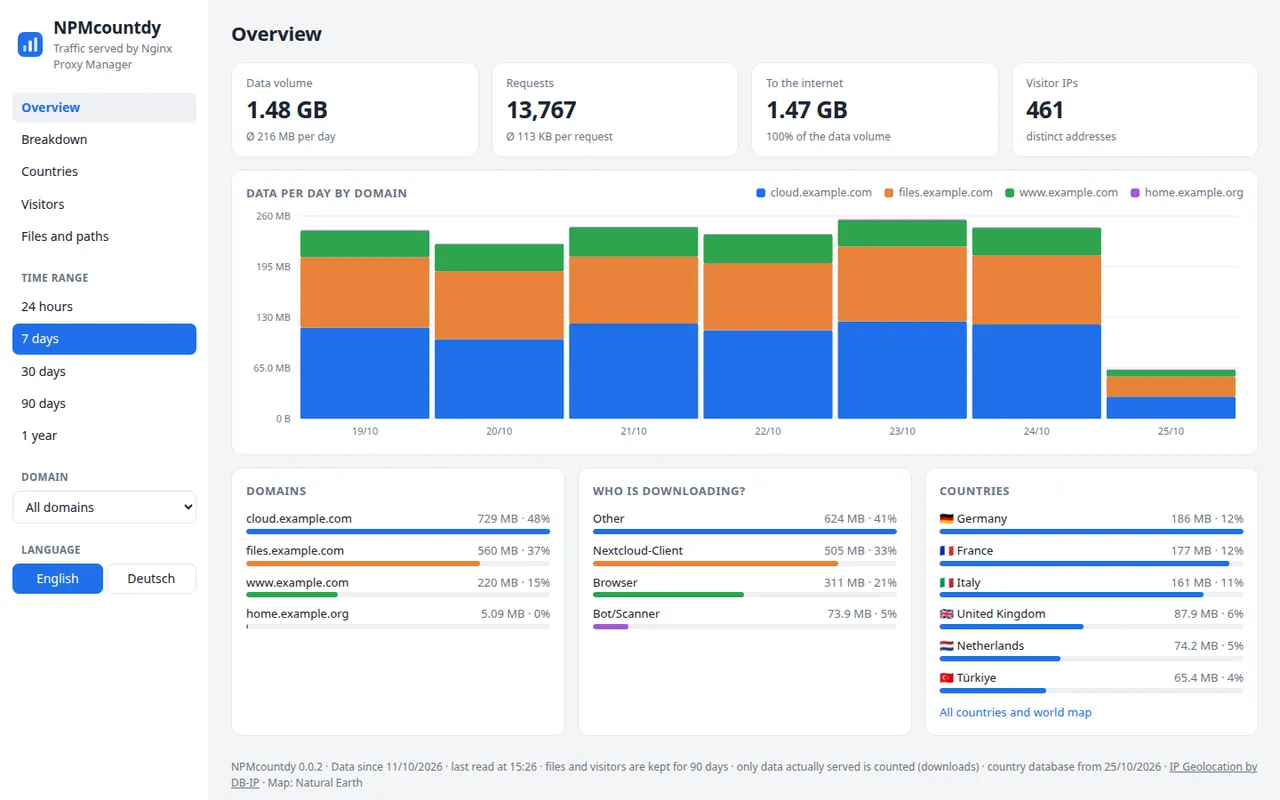1280x800 pixels.
Task: Click the Other row in Who is downloading
Action: point(745,524)
